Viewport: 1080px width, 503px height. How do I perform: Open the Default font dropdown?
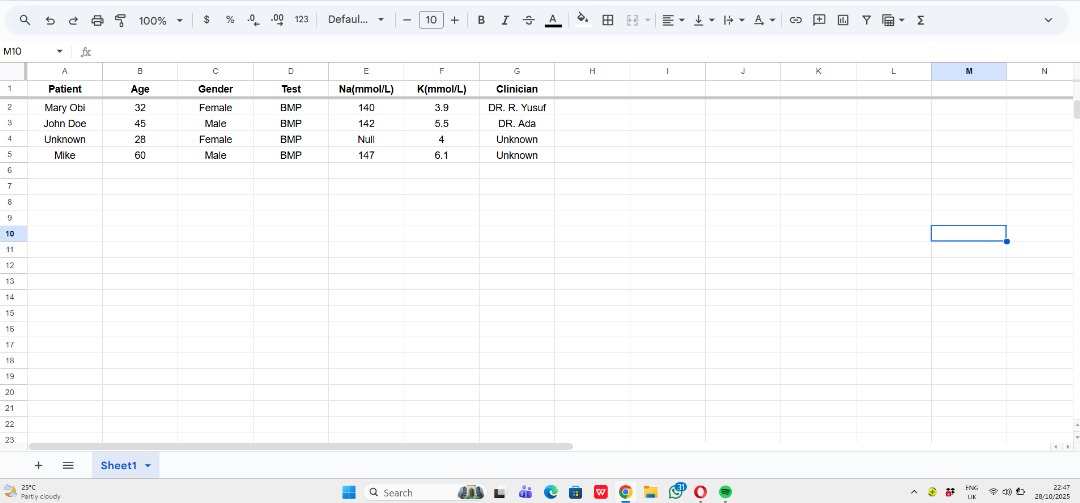356,20
